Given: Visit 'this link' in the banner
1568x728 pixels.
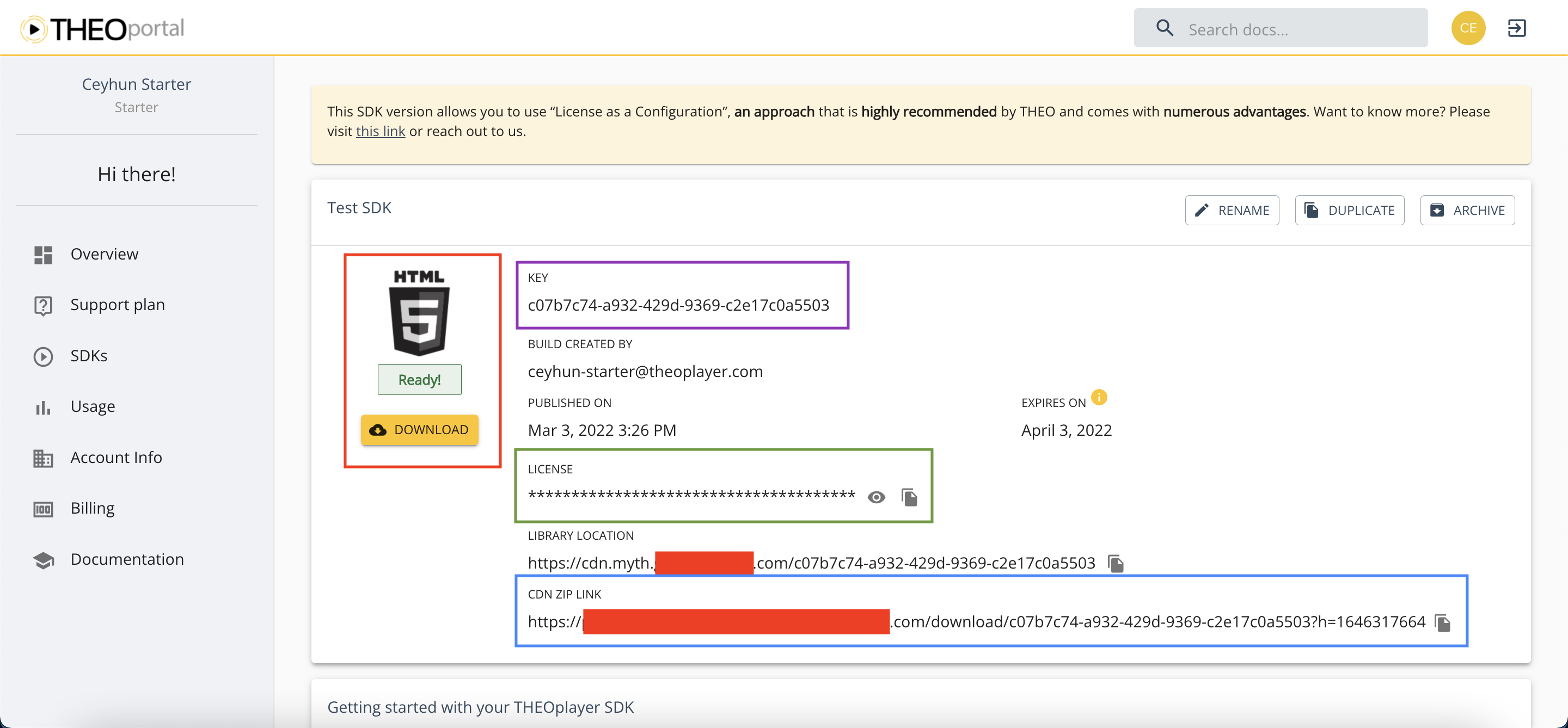Looking at the screenshot, I should point(381,131).
